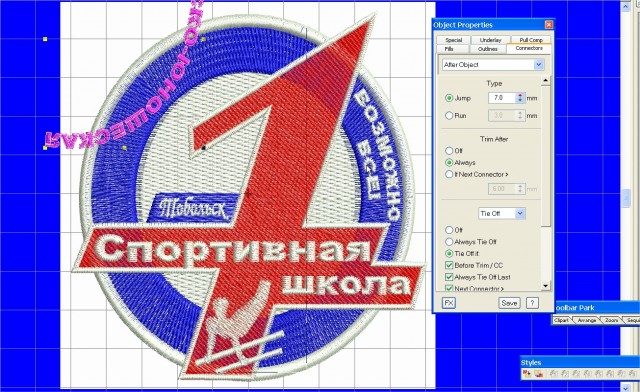Open the Clipart tab in Toolbar Park

point(562,321)
